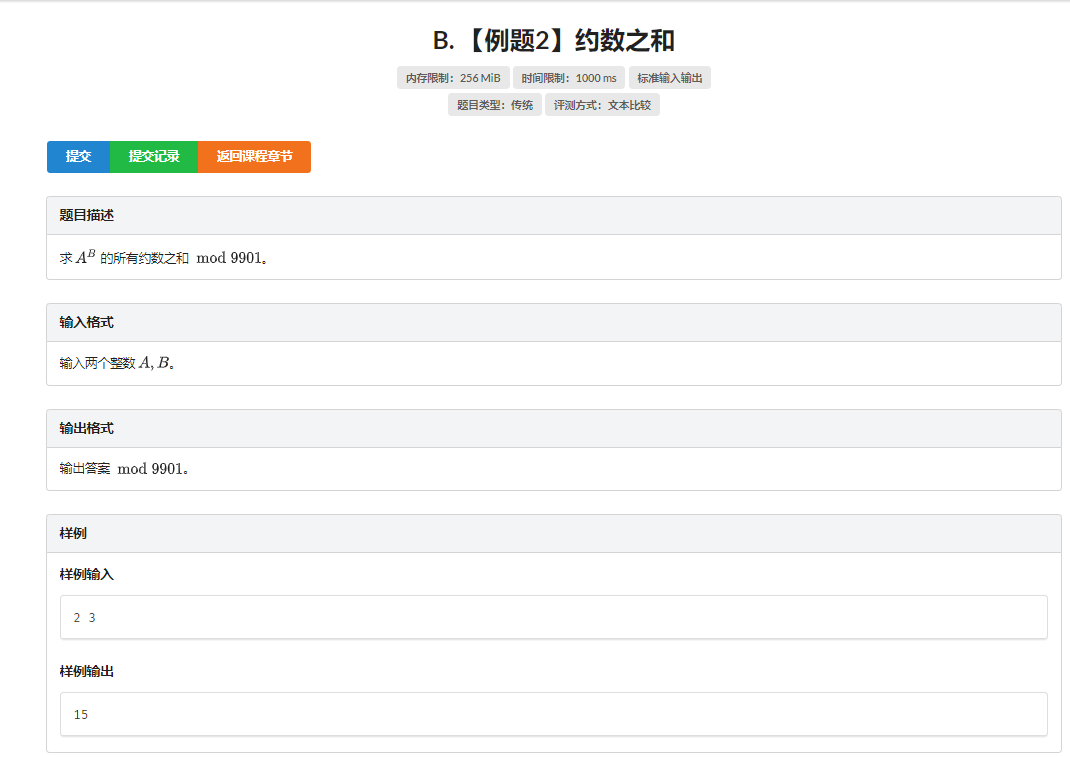Click the 题目类型: 传统 tag
The image size is (1070, 757).
pyautogui.click(x=495, y=105)
